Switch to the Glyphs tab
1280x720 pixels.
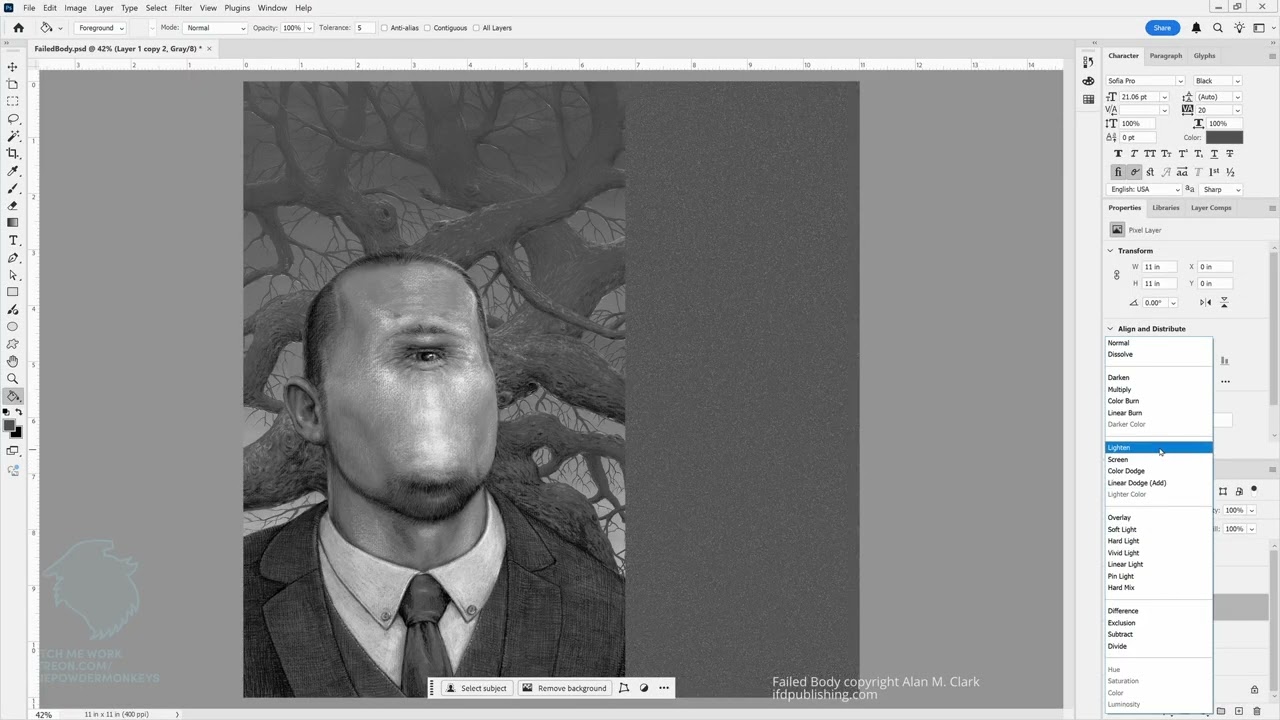1205,56
